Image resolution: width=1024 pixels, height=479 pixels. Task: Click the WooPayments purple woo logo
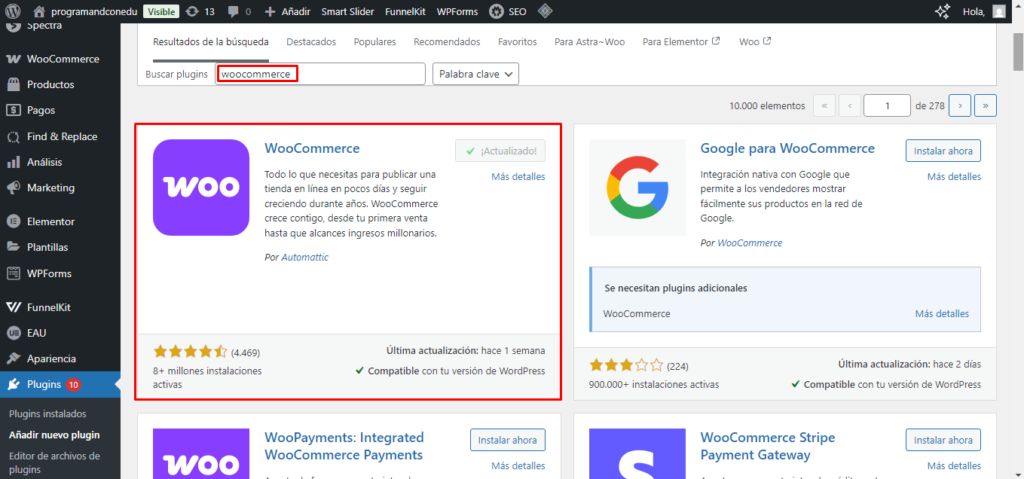coord(201,454)
